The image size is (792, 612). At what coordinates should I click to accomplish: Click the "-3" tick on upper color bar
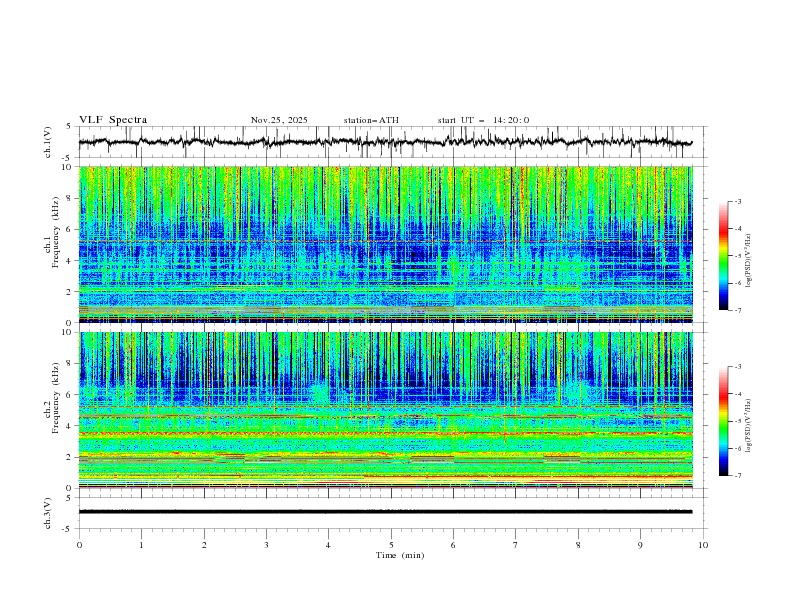[737, 201]
